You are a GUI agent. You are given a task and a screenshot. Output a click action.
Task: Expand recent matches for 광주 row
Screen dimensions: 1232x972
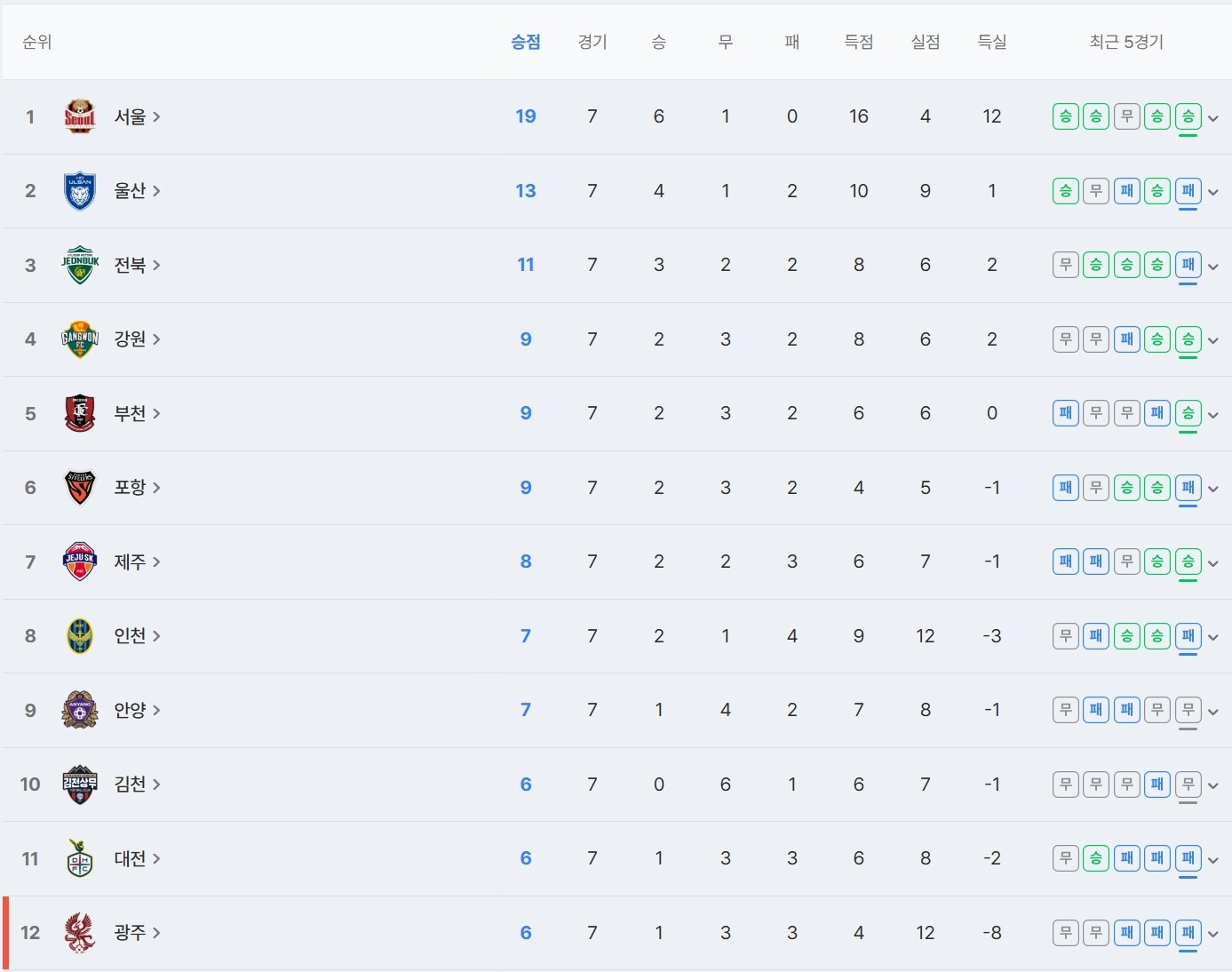[1213, 934]
